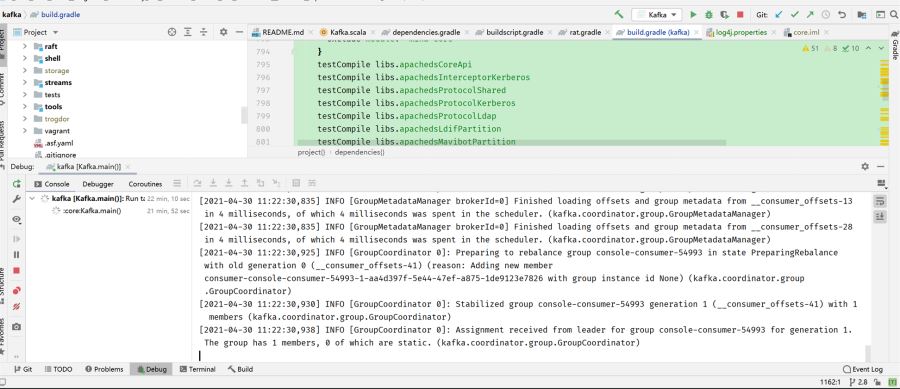Click the dependencies{} breadcrumb
Screen dimensions: 900x389
[359, 152]
